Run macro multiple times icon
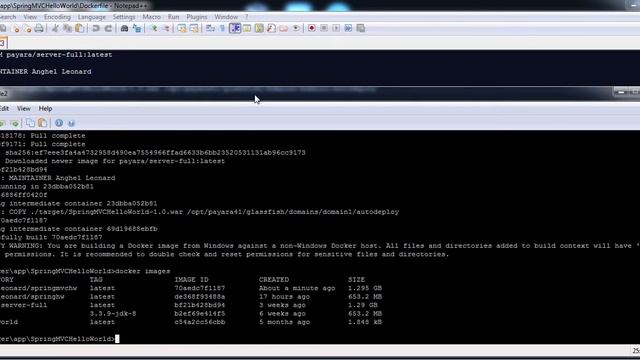640x360 pixels. (348, 28)
